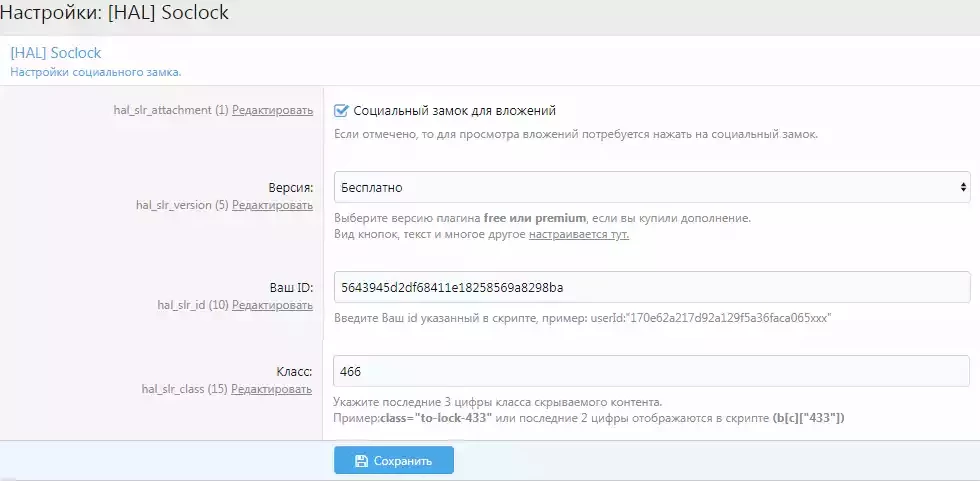980x481 pixels.
Task: Click the Настройки: [HAL] Soclock page title
Action: (114, 12)
